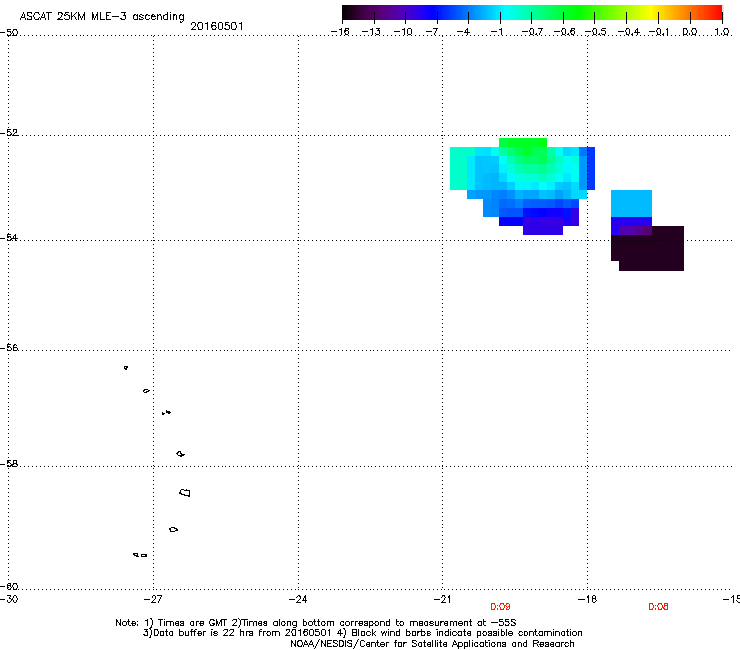Click the -0.4 label on the color scale
This screenshot has width=740, height=650.
tap(629, 32)
